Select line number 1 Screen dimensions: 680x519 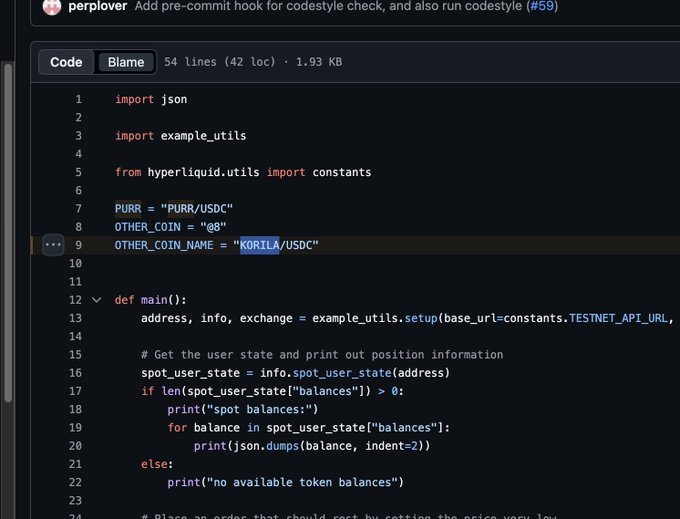78,99
